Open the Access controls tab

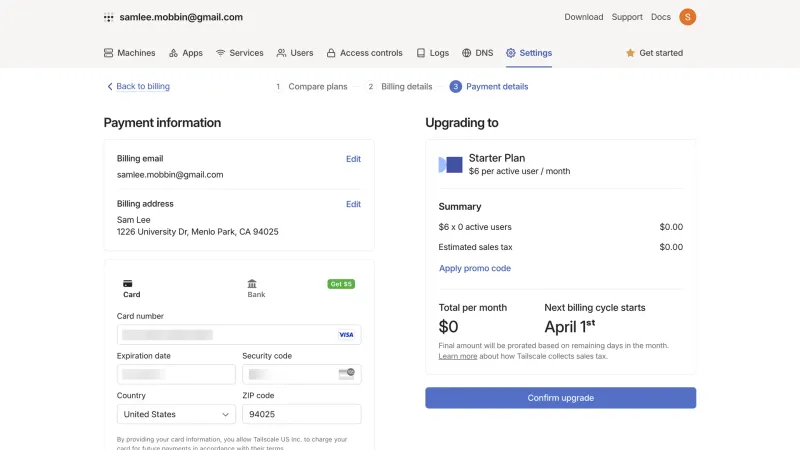365,53
